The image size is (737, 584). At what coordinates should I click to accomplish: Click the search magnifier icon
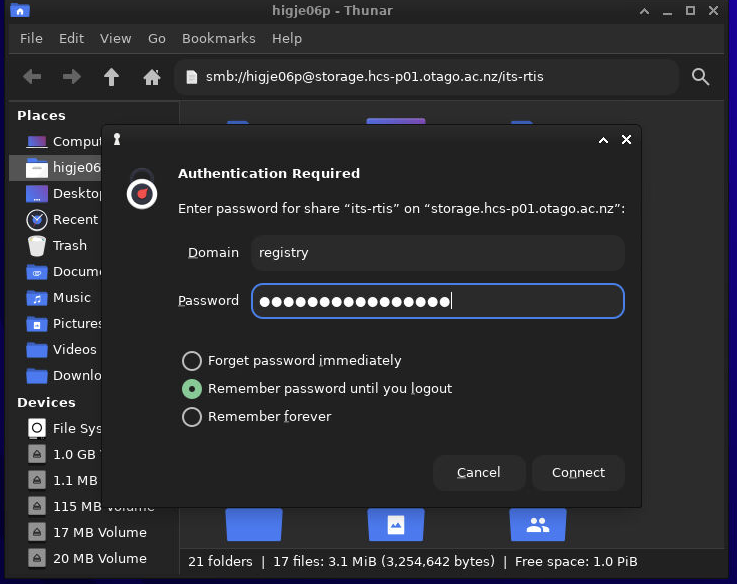(x=701, y=77)
